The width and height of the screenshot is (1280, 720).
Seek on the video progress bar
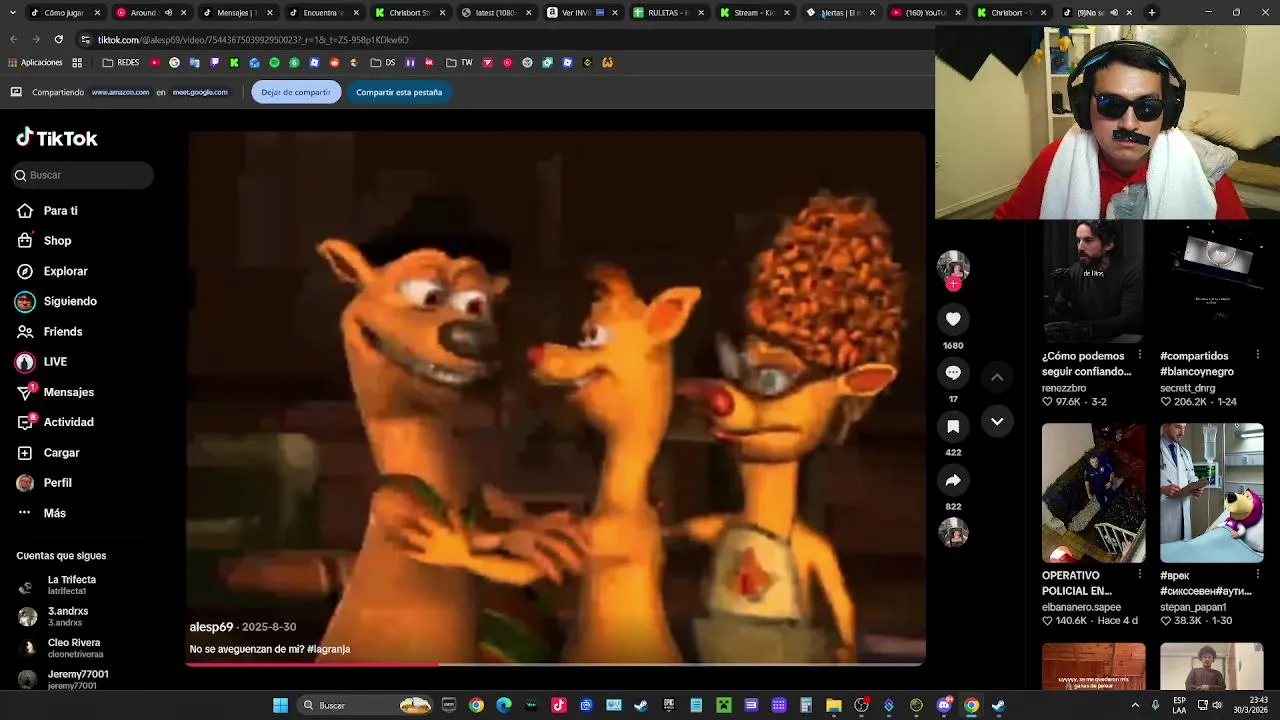pos(555,664)
